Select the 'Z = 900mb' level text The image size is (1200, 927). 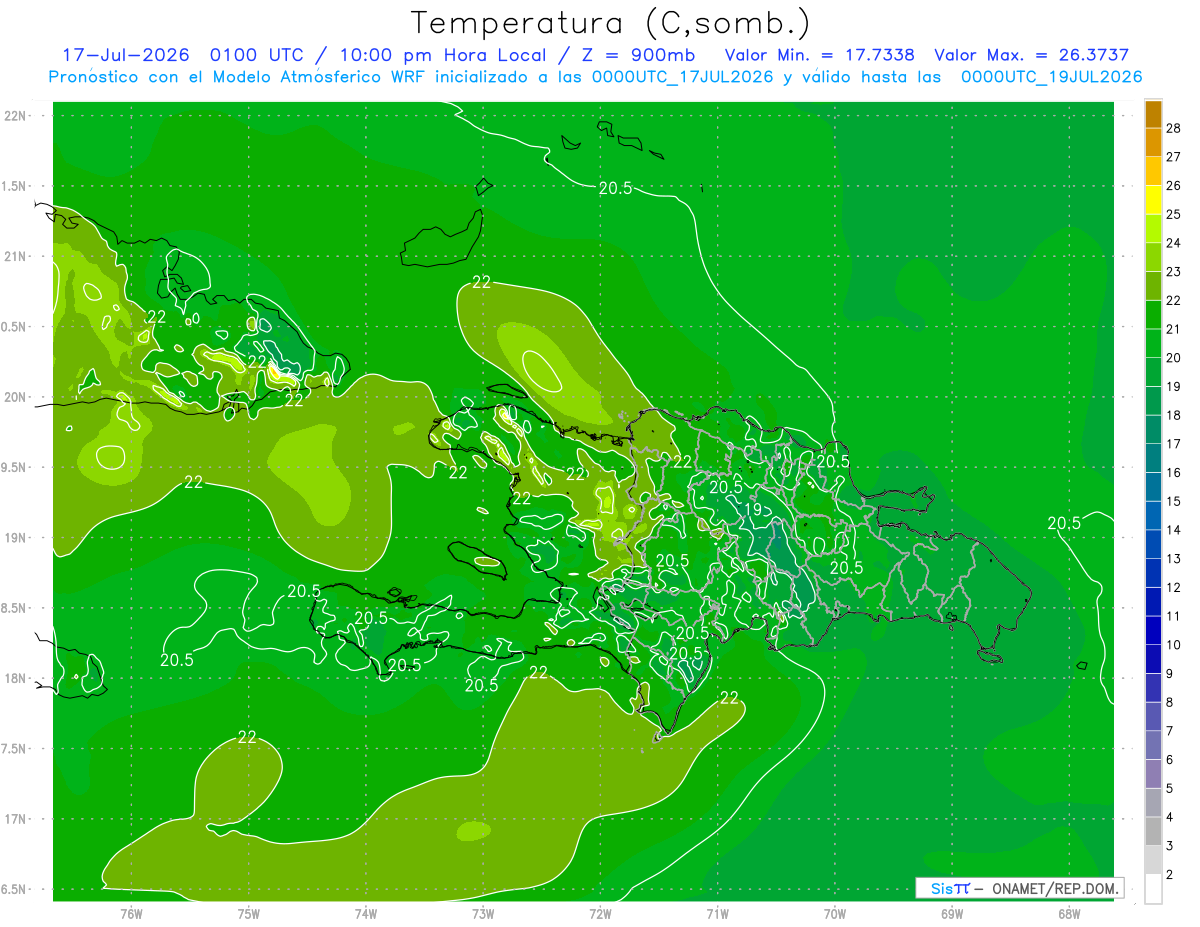(x=640, y=55)
